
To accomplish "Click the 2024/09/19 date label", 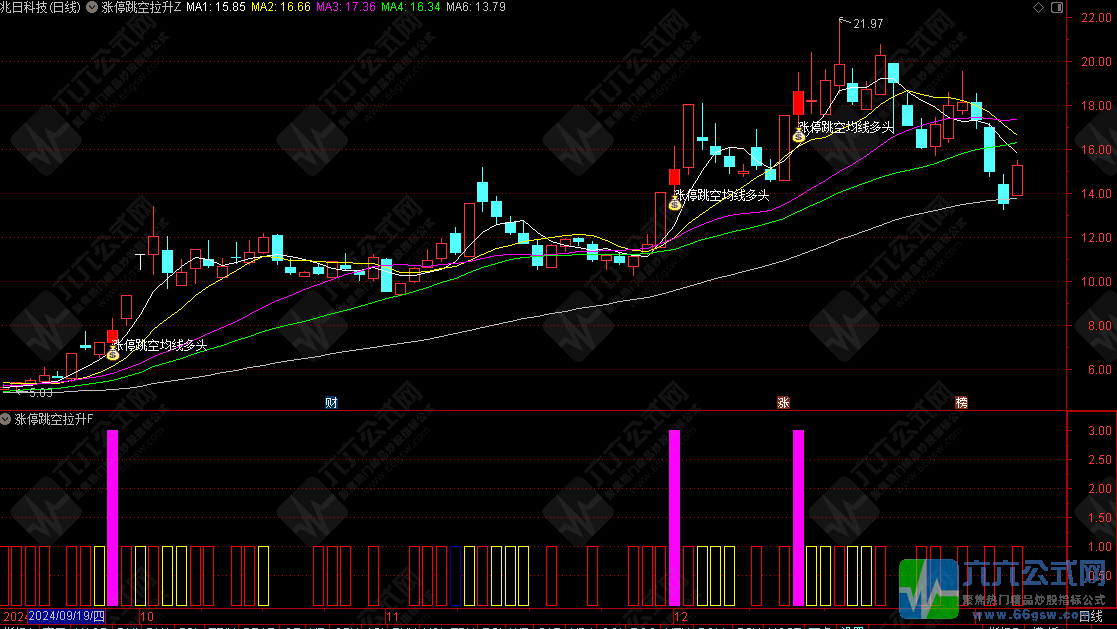I will point(67,616).
